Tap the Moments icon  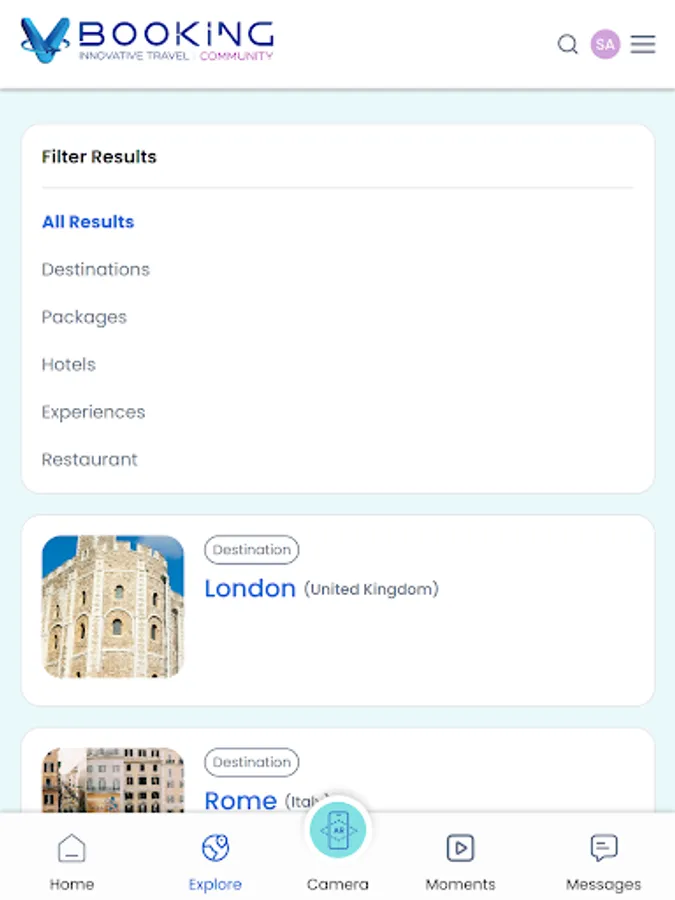460,847
